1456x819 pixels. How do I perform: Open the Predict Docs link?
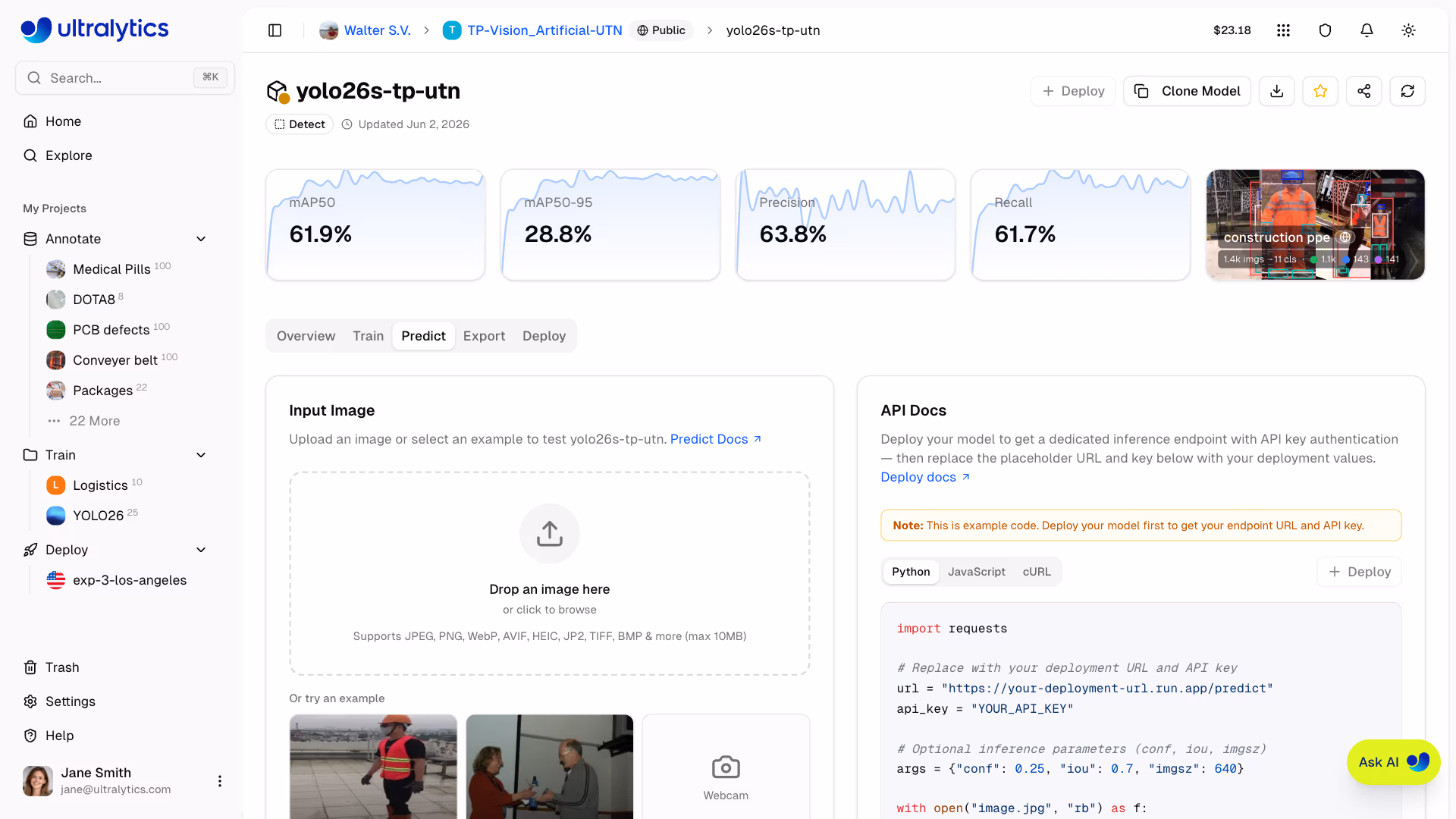(x=716, y=439)
